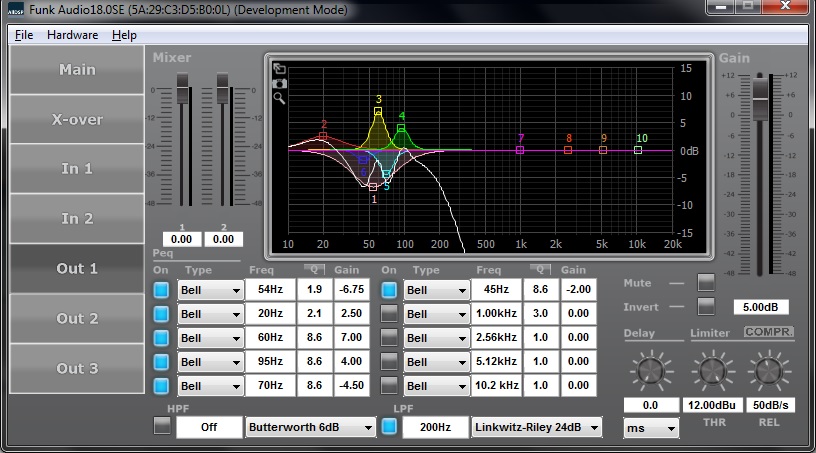Click the 200Hz LPF frequency field
The width and height of the screenshot is (816, 453).
pos(434,428)
